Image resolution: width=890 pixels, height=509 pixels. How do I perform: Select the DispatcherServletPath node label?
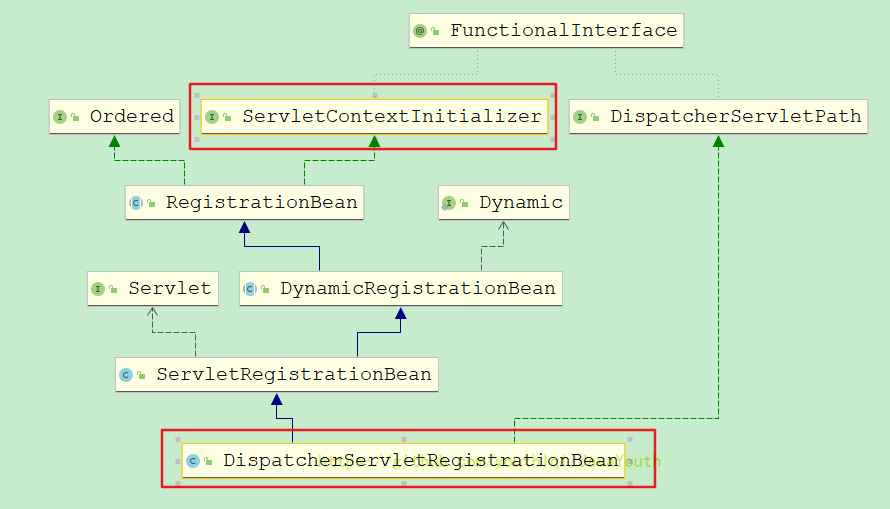735,117
